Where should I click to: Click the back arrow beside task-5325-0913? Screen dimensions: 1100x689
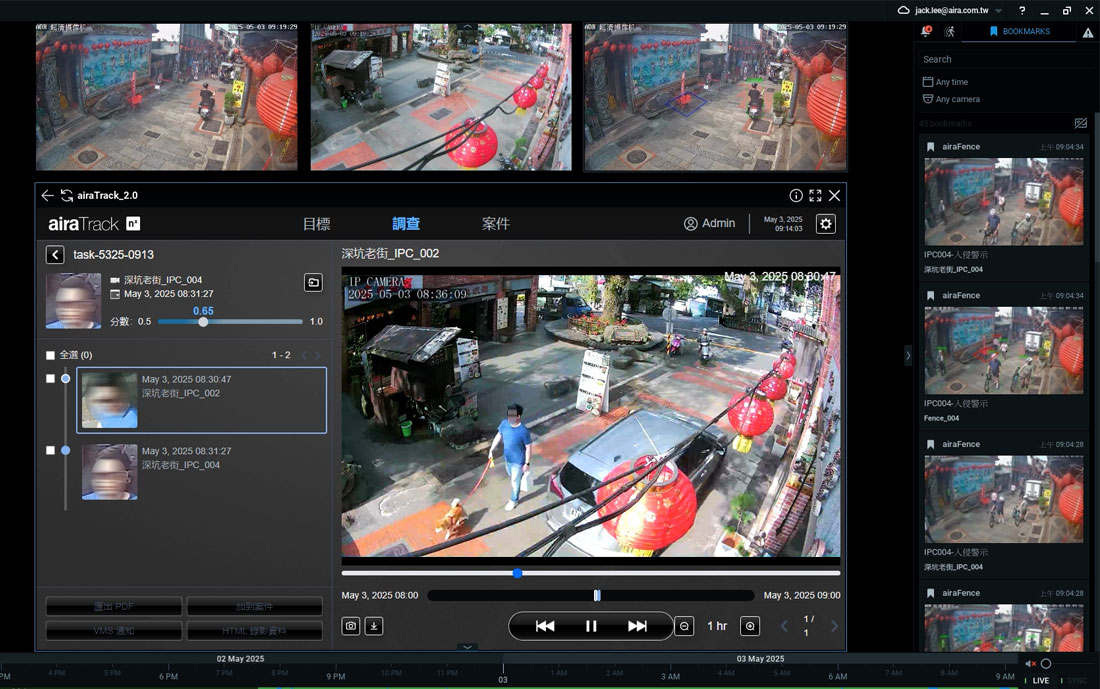pyautogui.click(x=55, y=255)
